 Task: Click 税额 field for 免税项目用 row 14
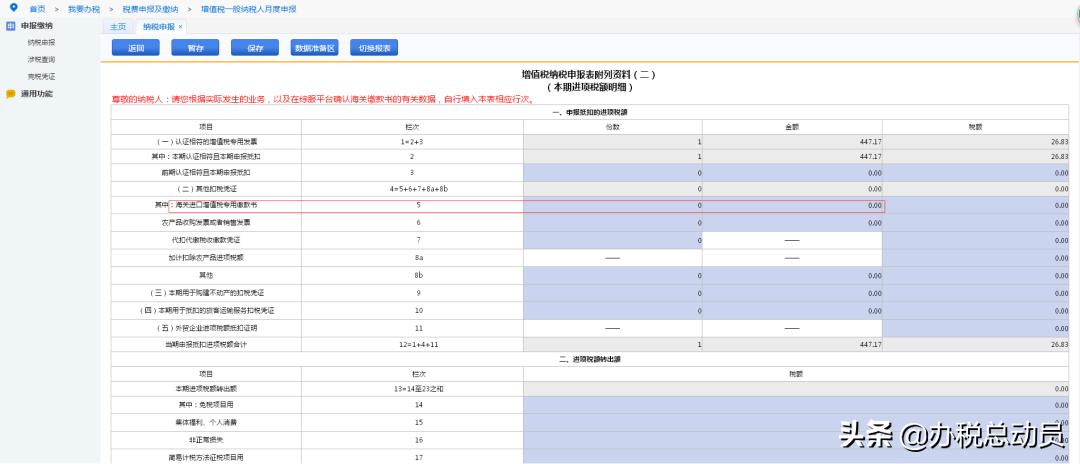point(796,405)
